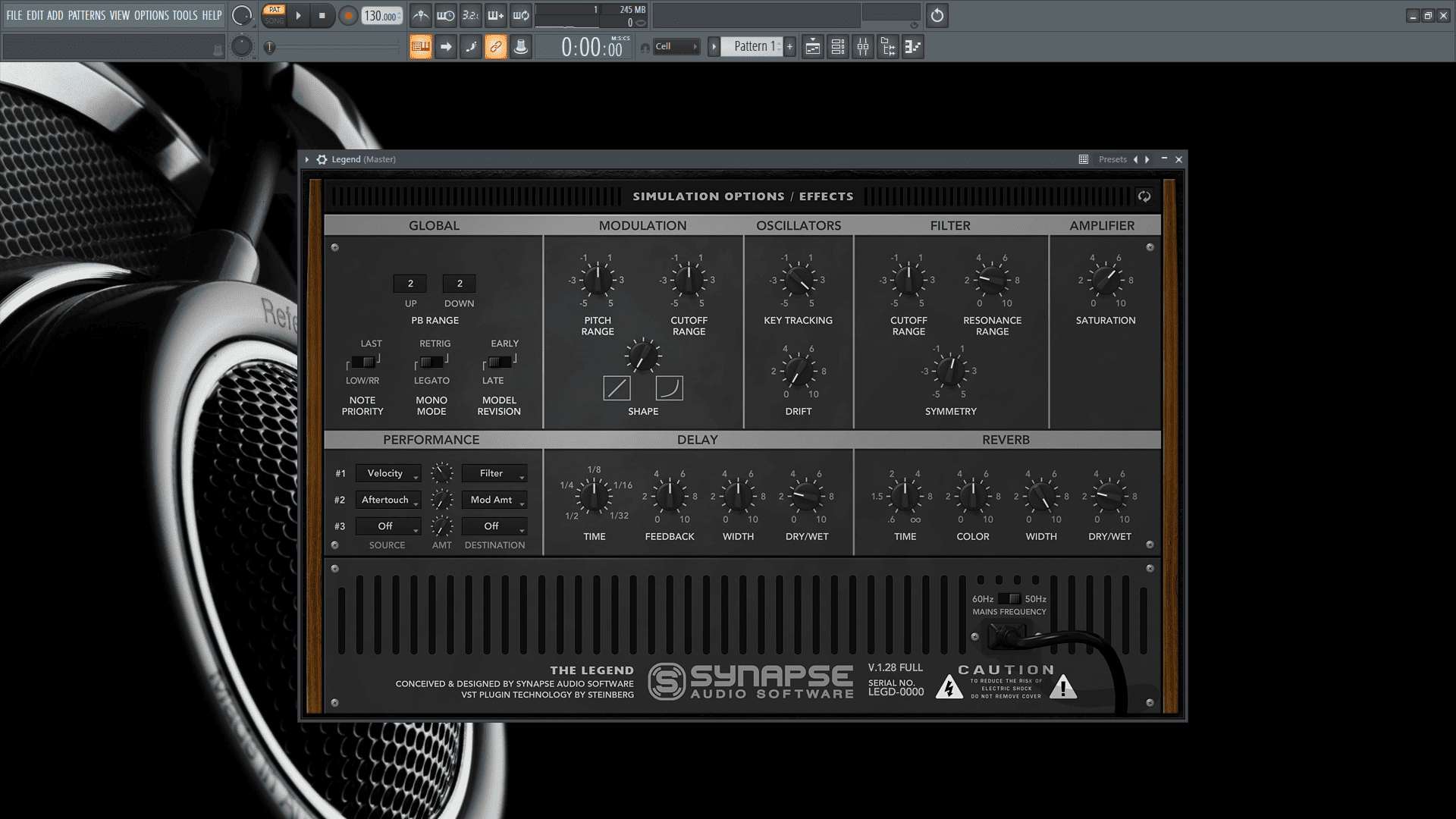This screenshot has height=819, width=1456.
Task: Open the Piano Roll view icon
Action: click(913, 47)
